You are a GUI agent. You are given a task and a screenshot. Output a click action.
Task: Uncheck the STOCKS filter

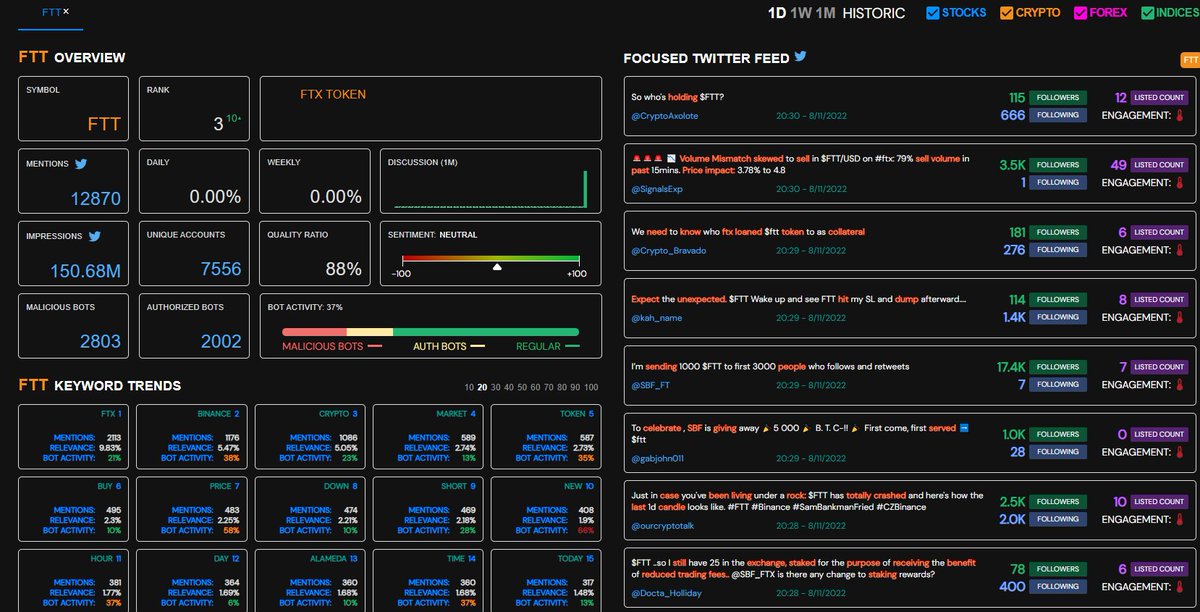tap(934, 12)
